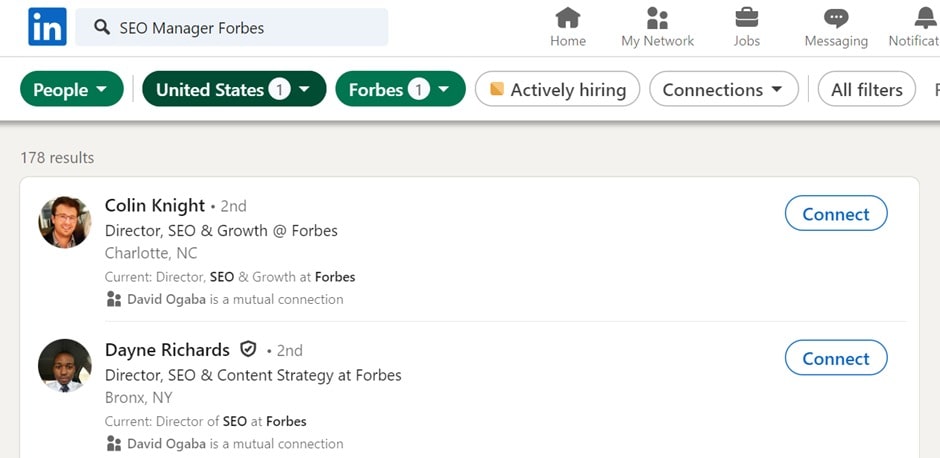Click mutual connection icon under Dayne Richards
Screen dimensions: 940x458
[x=113, y=444]
